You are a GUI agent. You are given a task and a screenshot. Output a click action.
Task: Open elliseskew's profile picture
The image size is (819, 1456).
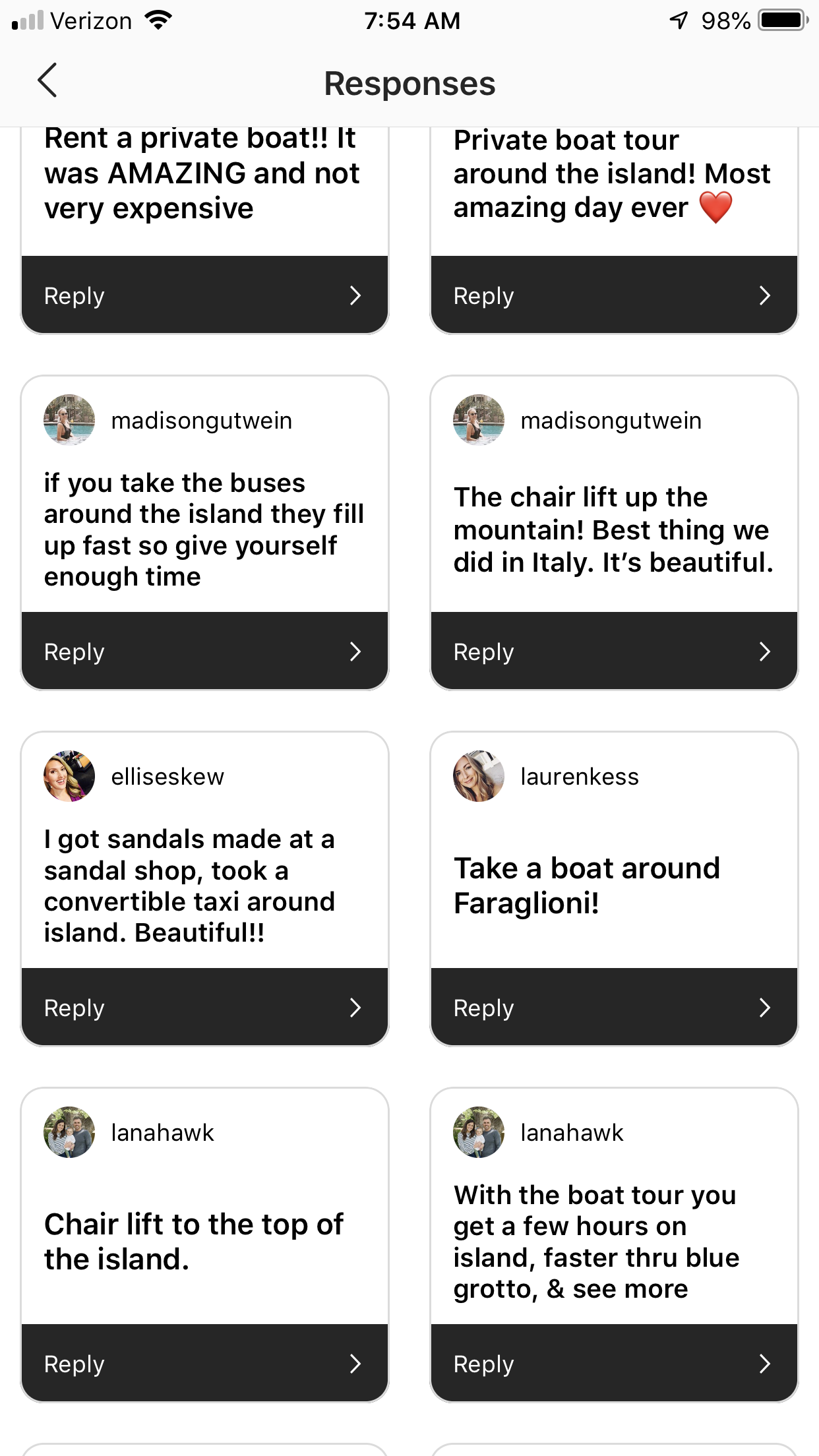(x=69, y=776)
